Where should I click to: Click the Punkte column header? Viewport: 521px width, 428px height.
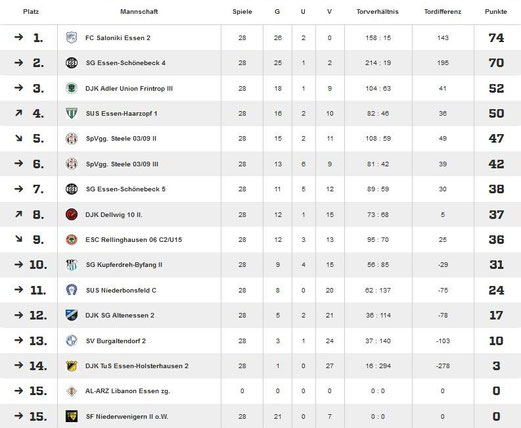point(496,12)
